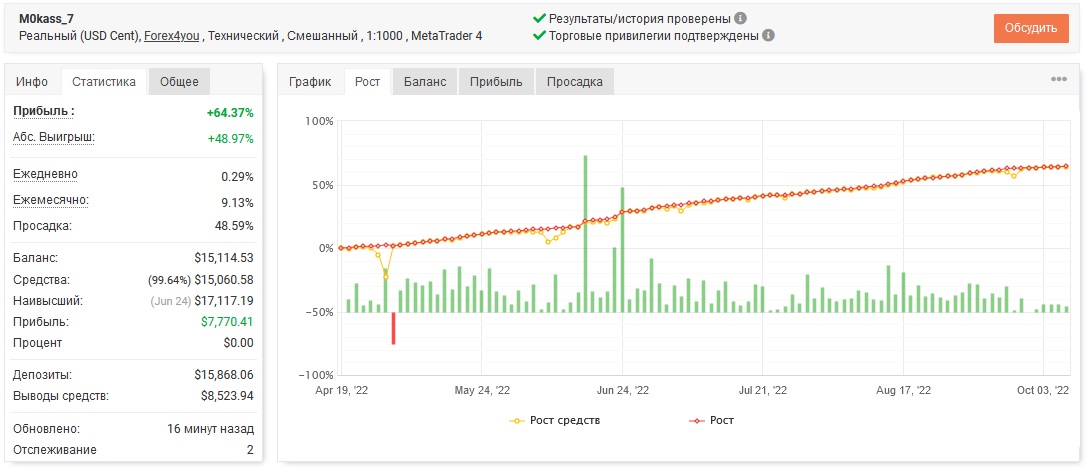1088x468 pixels.
Task: Click green checkmark next to Торговые привилегии подтверждены
Action: pos(538,35)
